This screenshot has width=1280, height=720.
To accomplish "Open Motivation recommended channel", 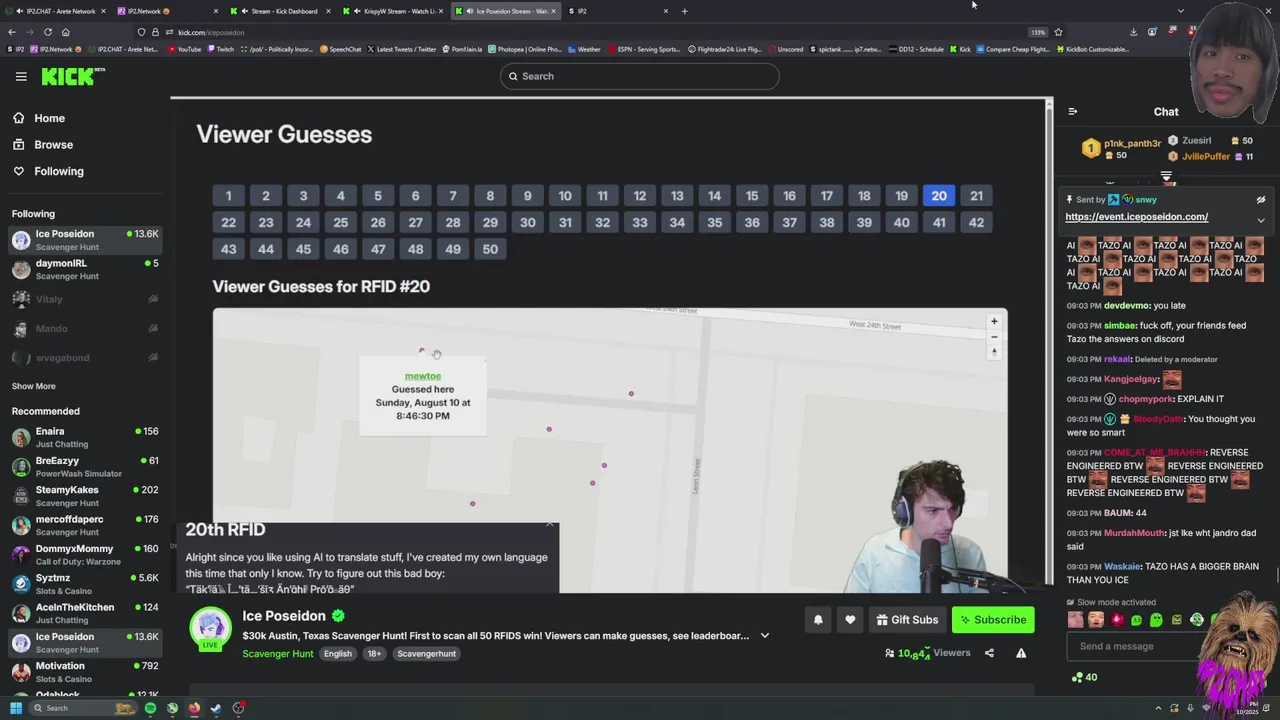I will [85, 672].
